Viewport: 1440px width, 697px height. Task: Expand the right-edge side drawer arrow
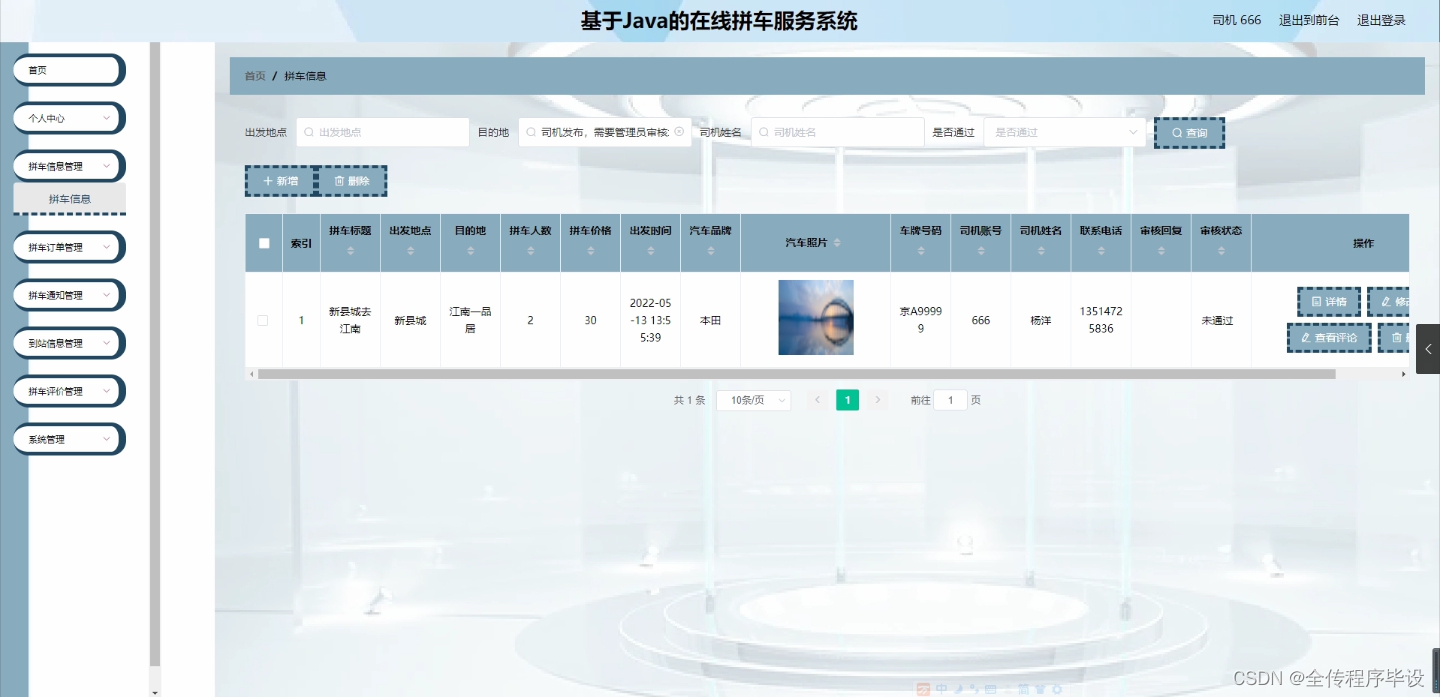(1428, 349)
